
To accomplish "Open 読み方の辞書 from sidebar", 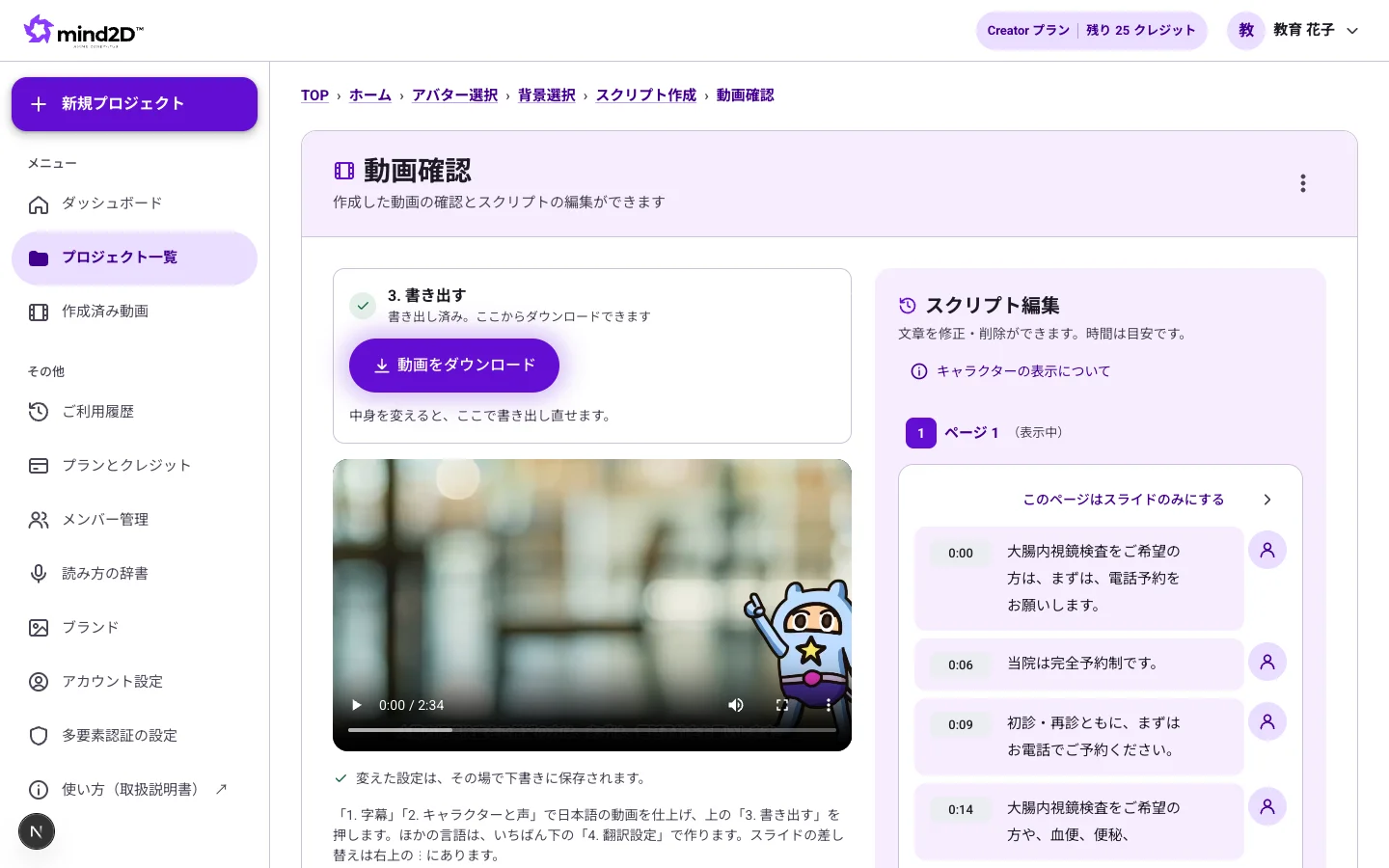I will coord(134,575).
